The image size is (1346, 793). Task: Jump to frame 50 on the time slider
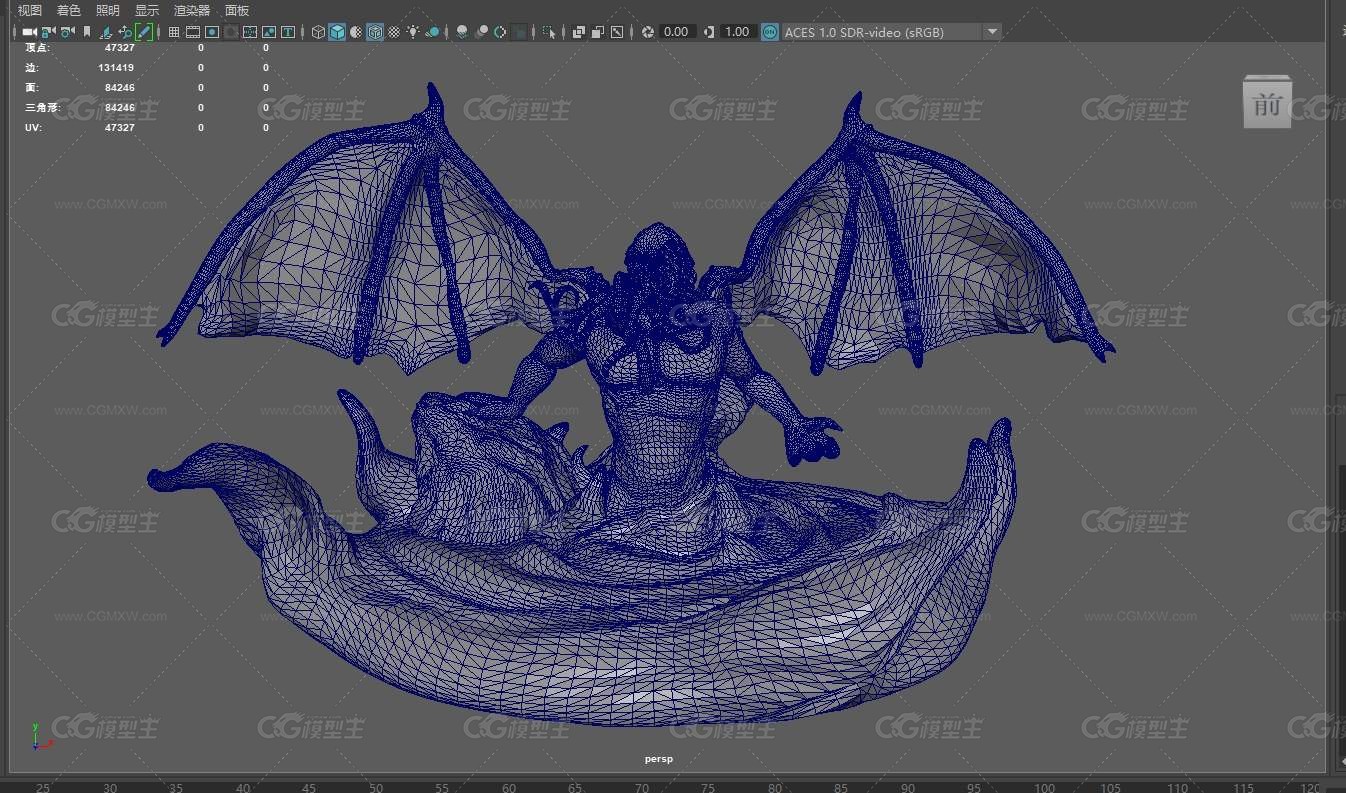coord(376,787)
